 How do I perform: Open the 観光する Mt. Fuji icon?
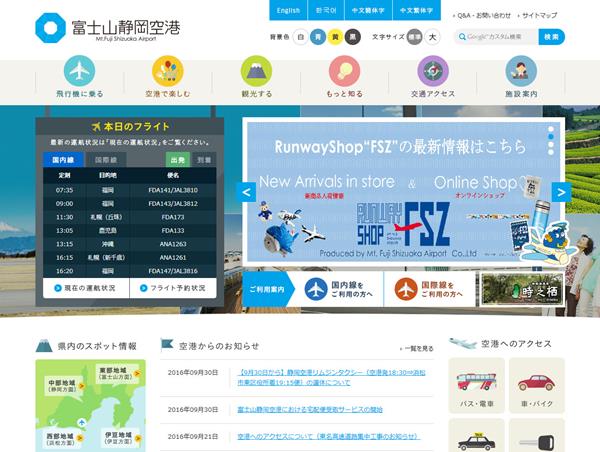pyautogui.click(x=256, y=71)
